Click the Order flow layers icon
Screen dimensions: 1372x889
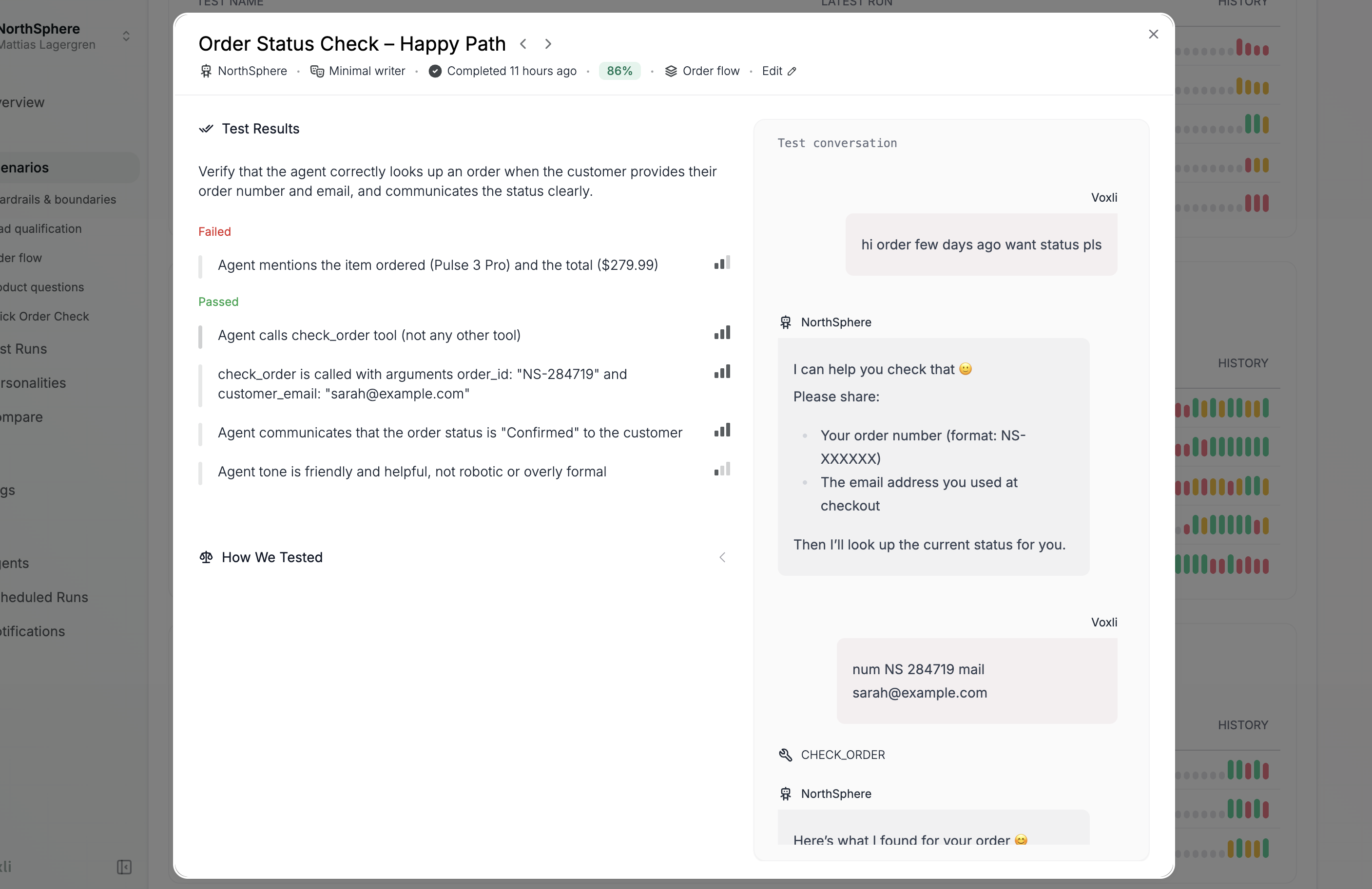pyautogui.click(x=671, y=71)
